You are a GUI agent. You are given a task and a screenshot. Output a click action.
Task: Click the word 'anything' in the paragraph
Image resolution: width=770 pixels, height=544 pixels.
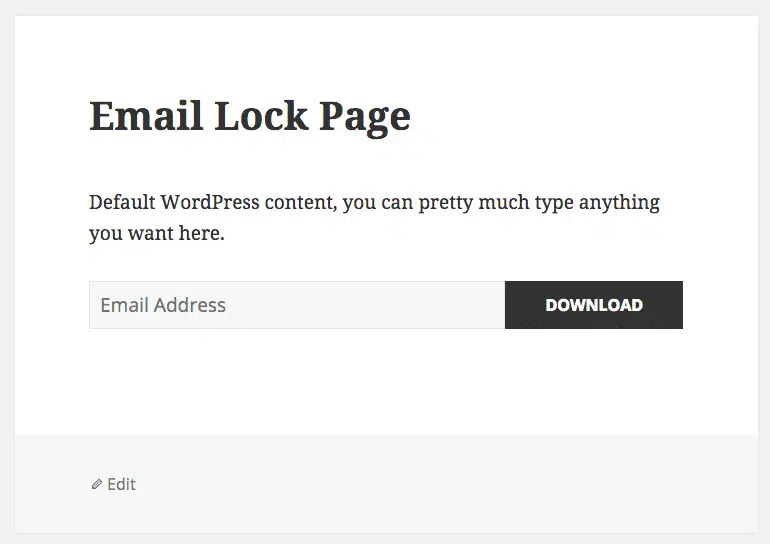pyautogui.click(x=619, y=203)
